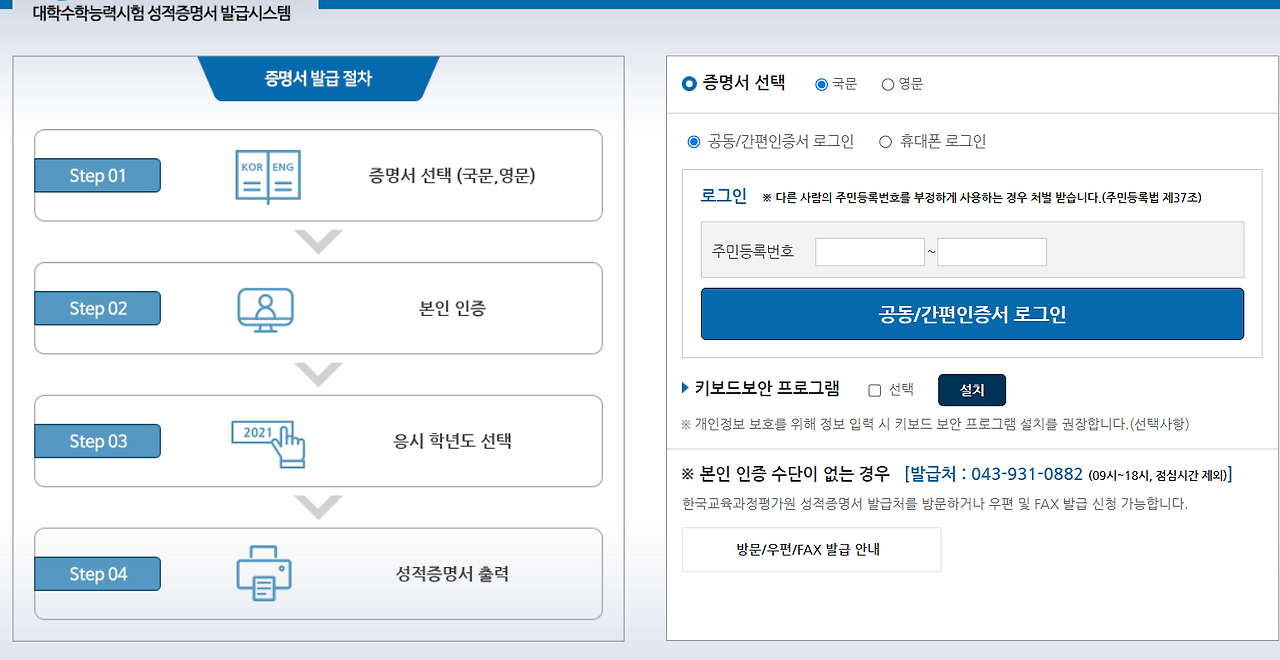Click the Step 01 label
Viewport: 1280px width, 660px height.
point(98,176)
